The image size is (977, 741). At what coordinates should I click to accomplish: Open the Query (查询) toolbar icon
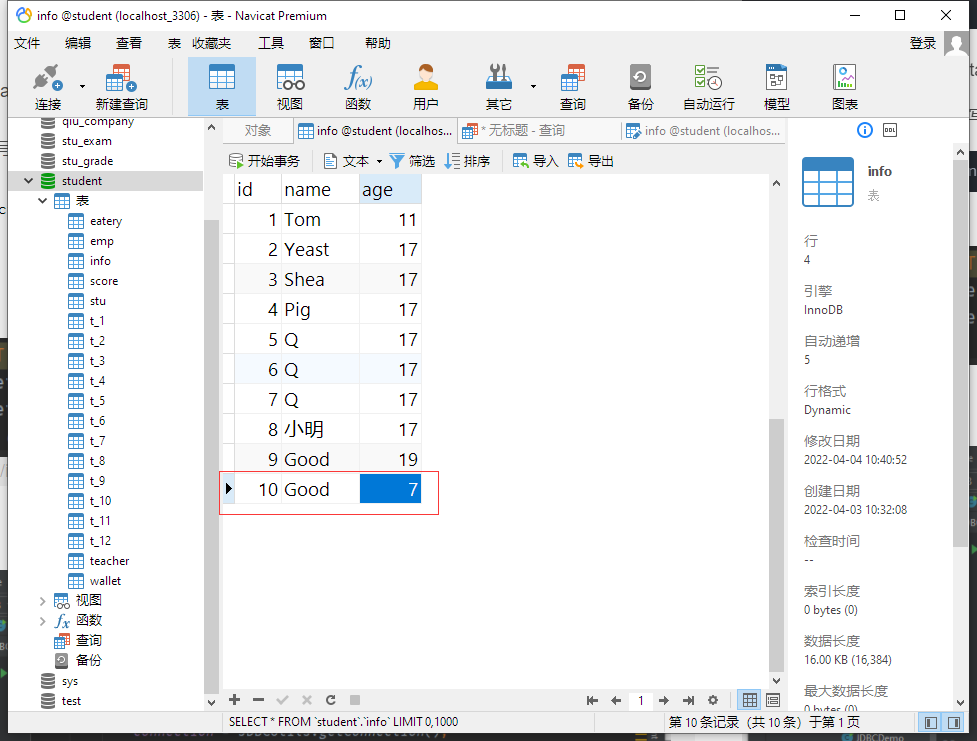tap(573, 87)
